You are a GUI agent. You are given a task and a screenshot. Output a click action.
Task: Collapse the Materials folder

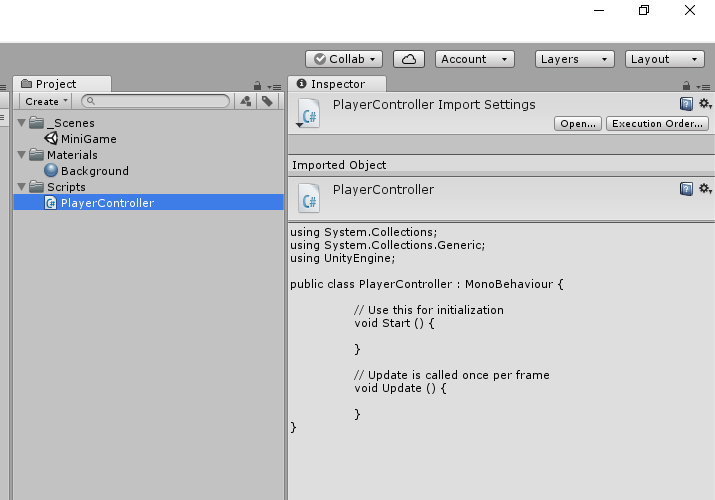tap(21, 155)
